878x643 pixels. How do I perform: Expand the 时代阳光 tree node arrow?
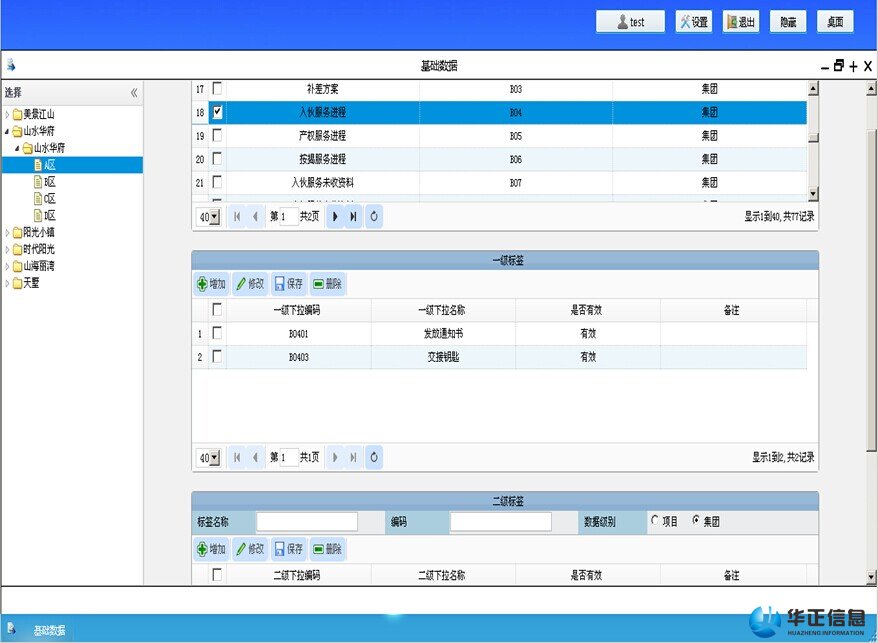(7, 249)
